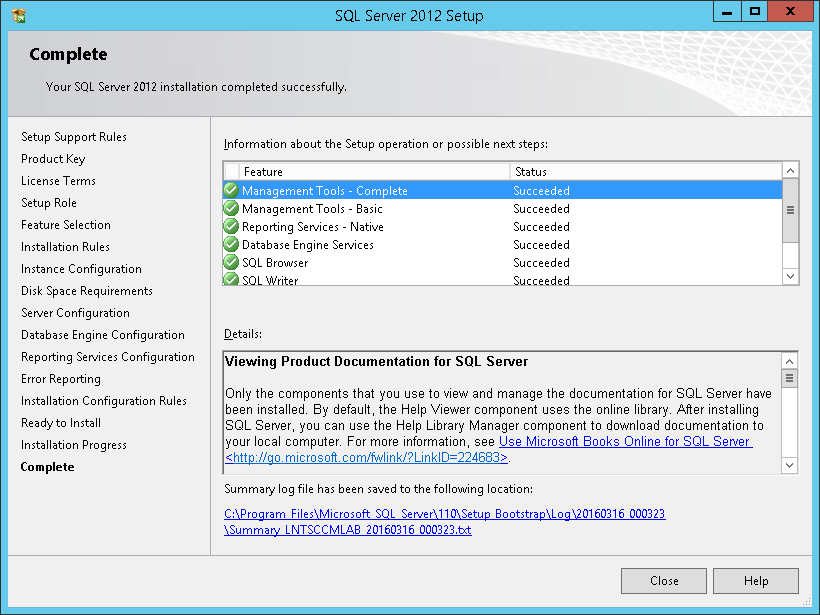Image resolution: width=820 pixels, height=615 pixels.
Task: Open the Setup Bootstrap Log folder path link
Action: (x=445, y=514)
